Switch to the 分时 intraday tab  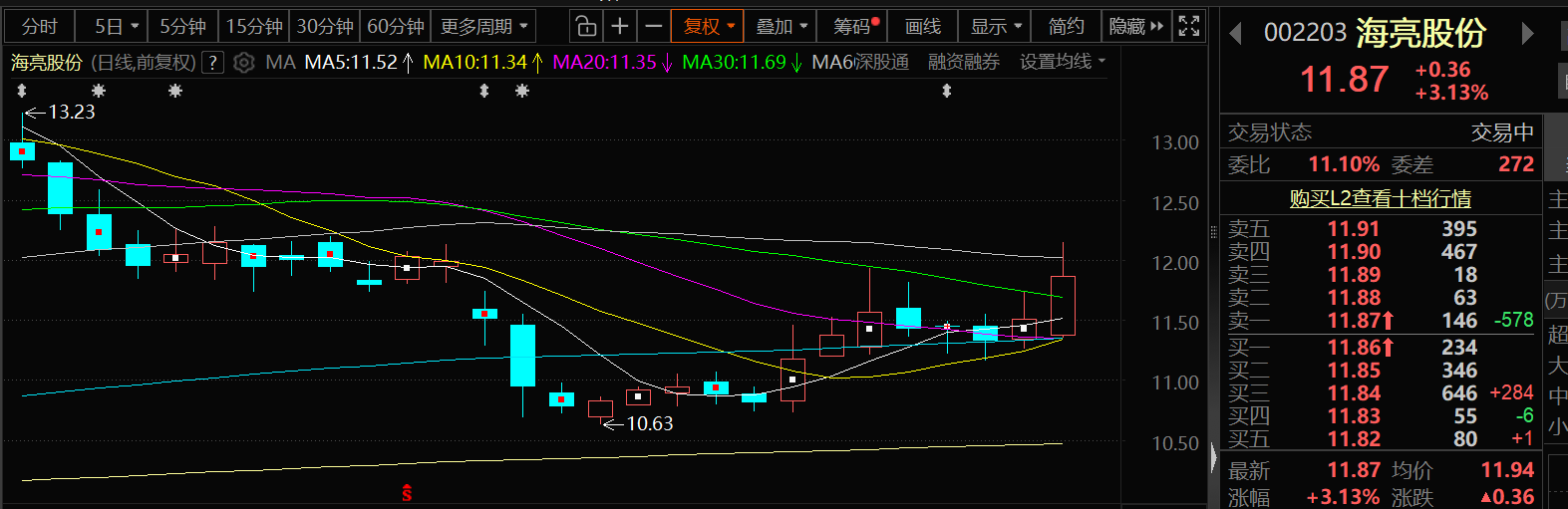coord(40,26)
